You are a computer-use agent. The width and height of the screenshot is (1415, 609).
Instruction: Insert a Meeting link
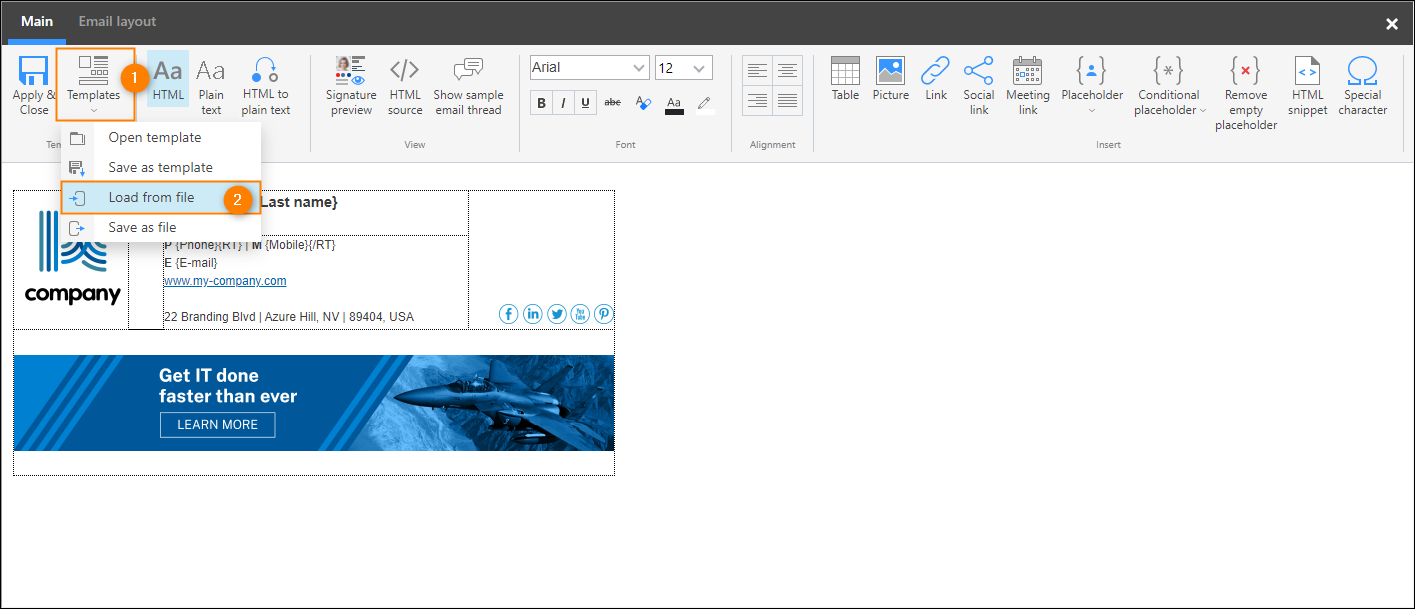tap(1027, 85)
